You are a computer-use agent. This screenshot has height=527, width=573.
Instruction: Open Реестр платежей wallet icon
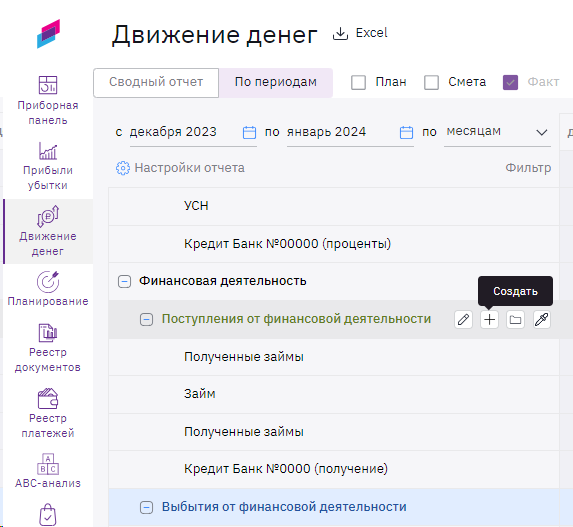(x=48, y=399)
